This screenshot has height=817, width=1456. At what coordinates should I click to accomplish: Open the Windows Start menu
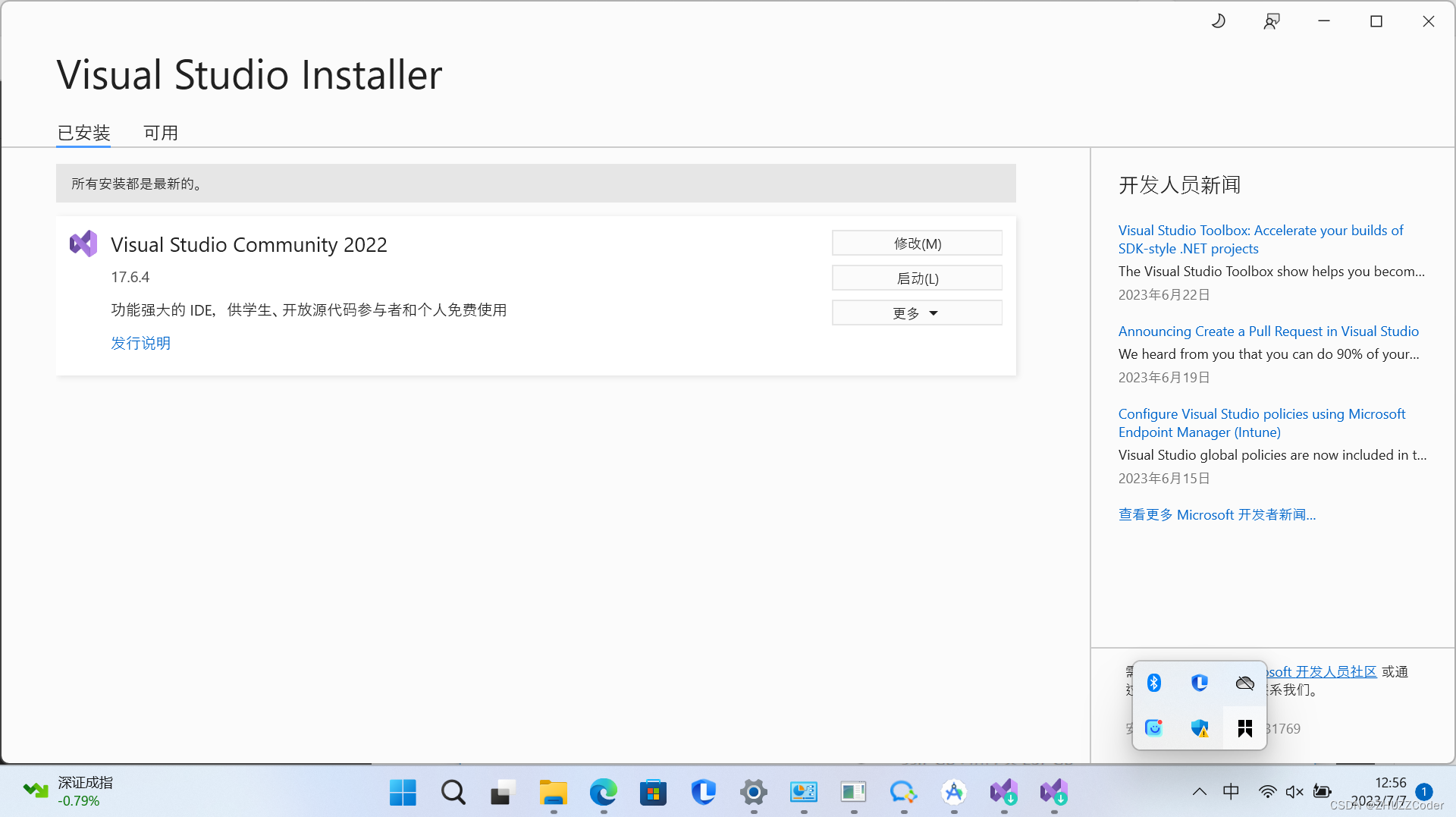[x=403, y=793]
